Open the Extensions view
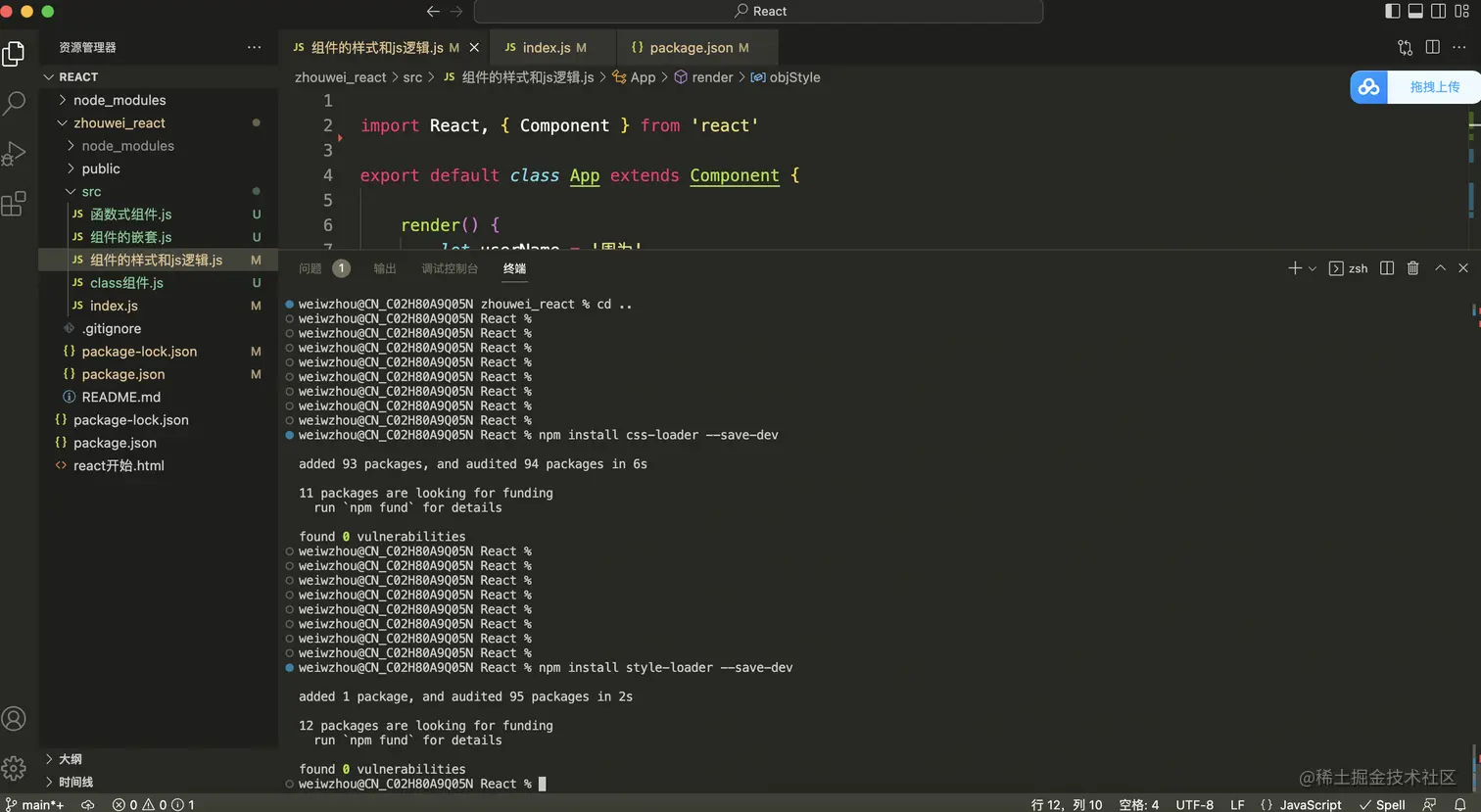Image resolution: width=1481 pixels, height=812 pixels. [14, 204]
